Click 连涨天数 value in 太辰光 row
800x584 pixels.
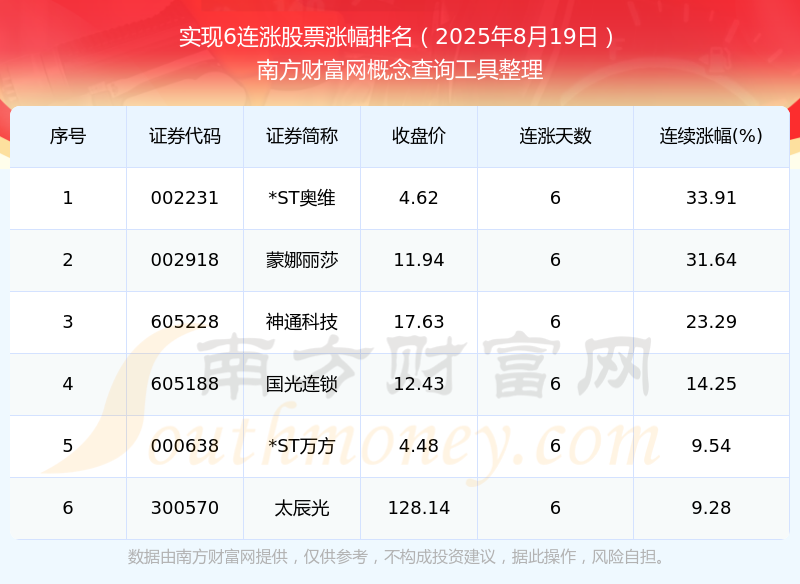point(555,508)
